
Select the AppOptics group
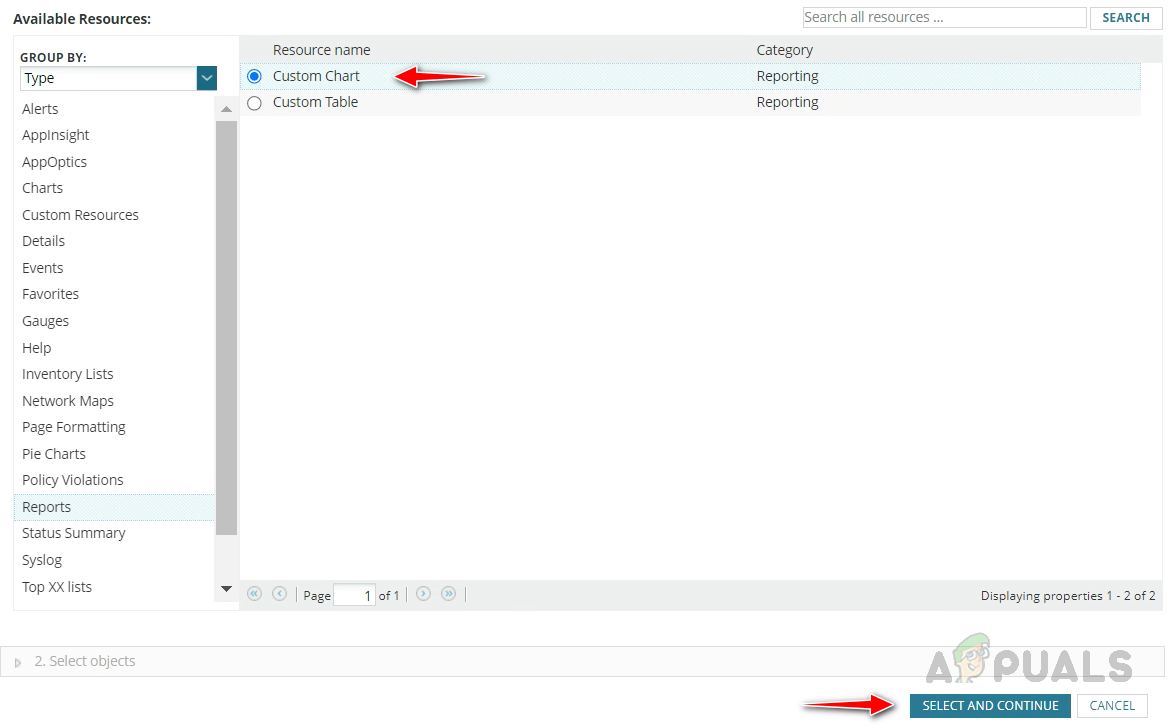(55, 162)
